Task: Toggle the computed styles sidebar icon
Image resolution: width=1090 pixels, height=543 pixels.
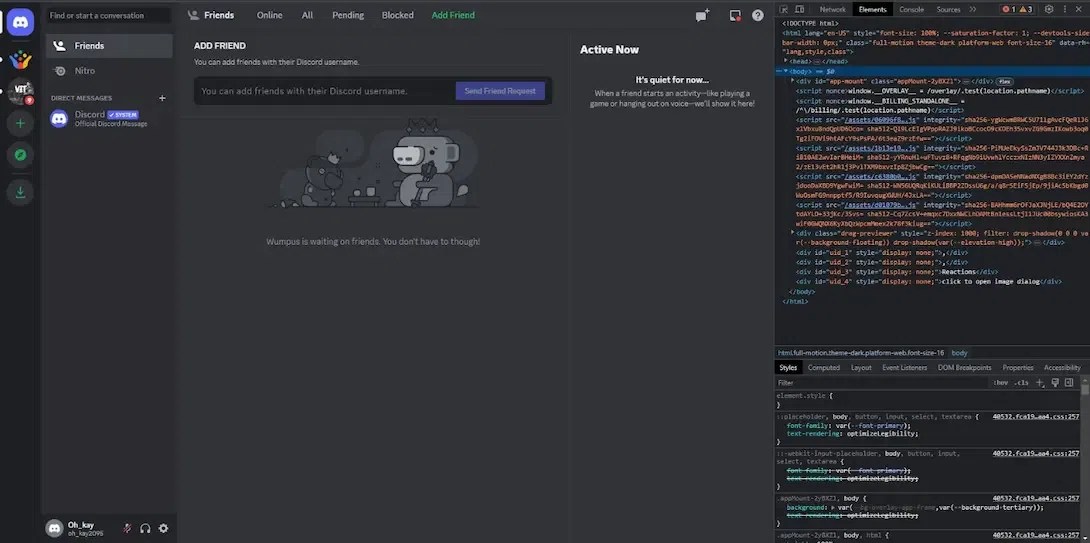Action: click(x=1069, y=382)
